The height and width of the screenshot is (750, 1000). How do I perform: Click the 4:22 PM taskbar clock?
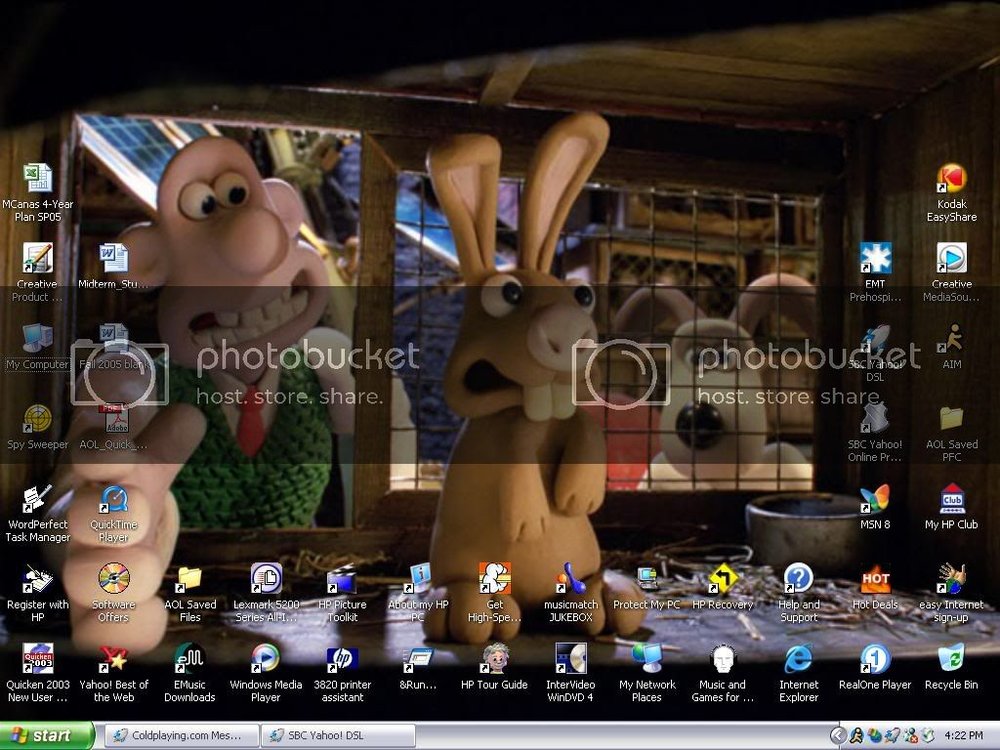964,735
